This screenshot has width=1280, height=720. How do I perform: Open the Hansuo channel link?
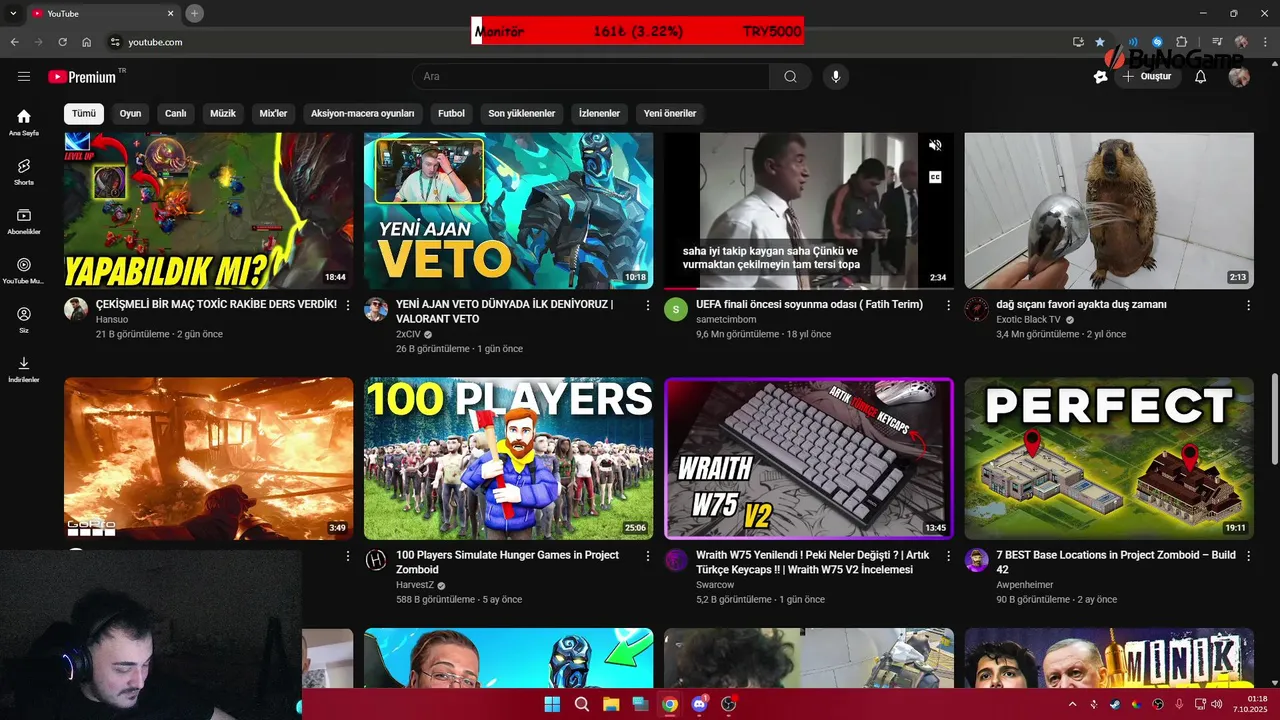(x=112, y=320)
